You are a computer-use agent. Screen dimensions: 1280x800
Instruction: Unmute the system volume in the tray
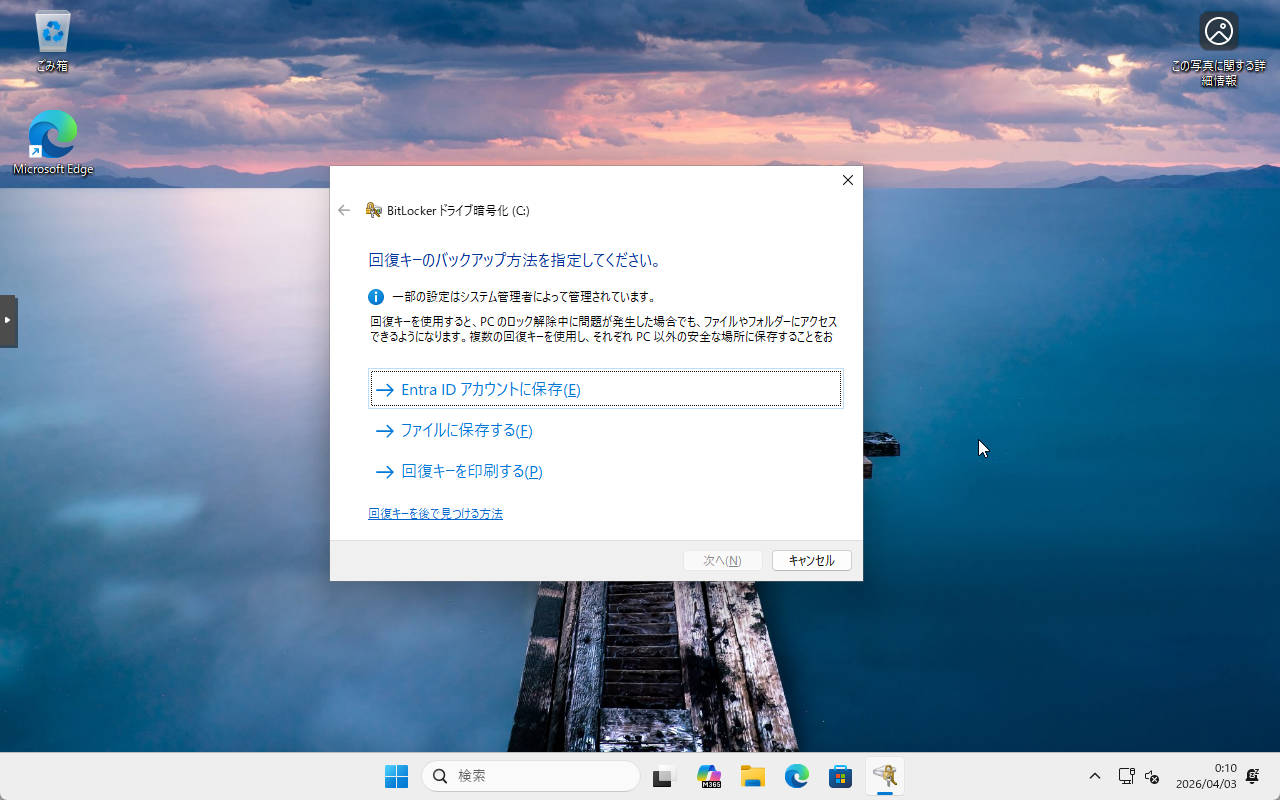(1152, 776)
